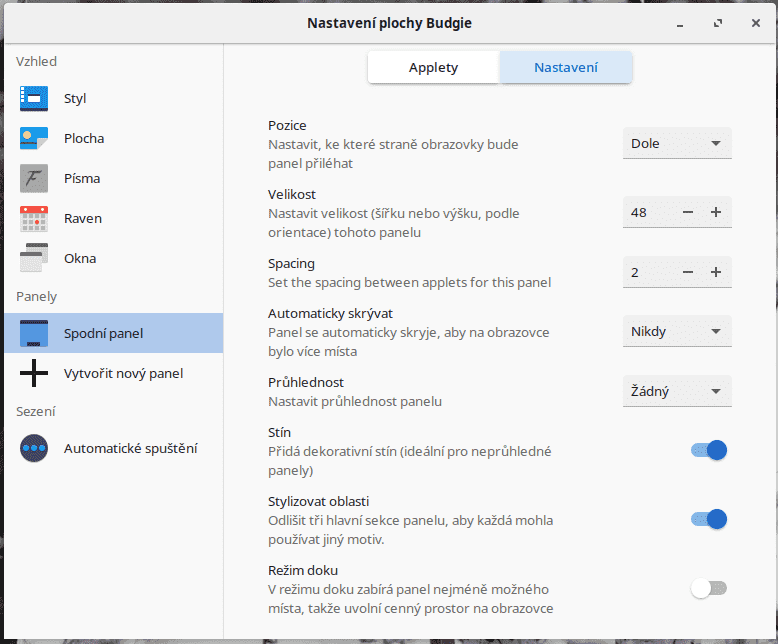Click the plus icon to create new panel
Screen dimensions: 778x644
tap(34, 373)
